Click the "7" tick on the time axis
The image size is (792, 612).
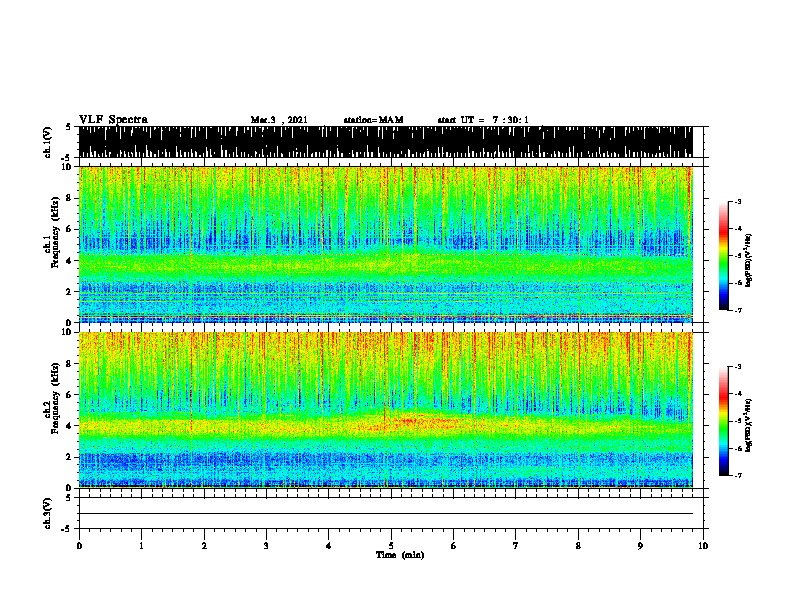516,546
